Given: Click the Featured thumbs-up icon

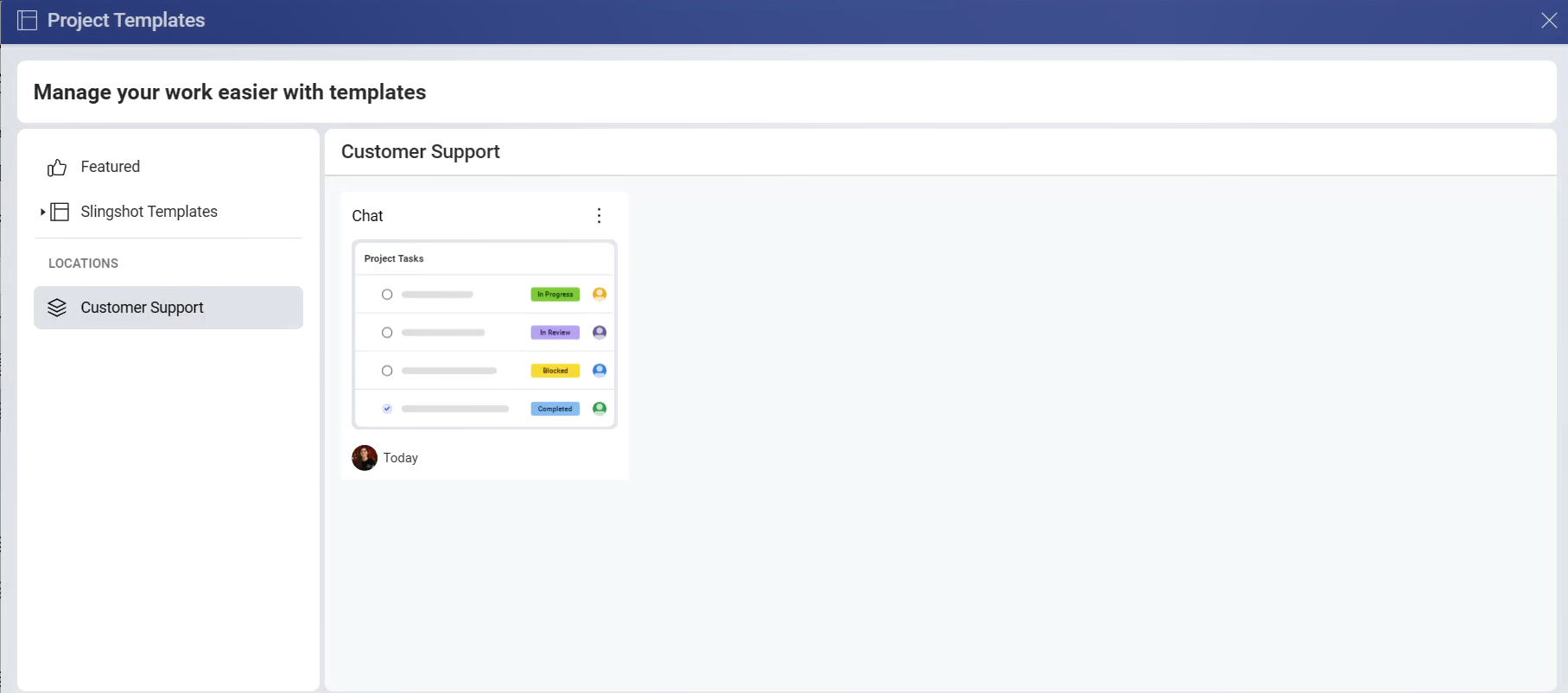Looking at the screenshot, I should pos(57,168).
